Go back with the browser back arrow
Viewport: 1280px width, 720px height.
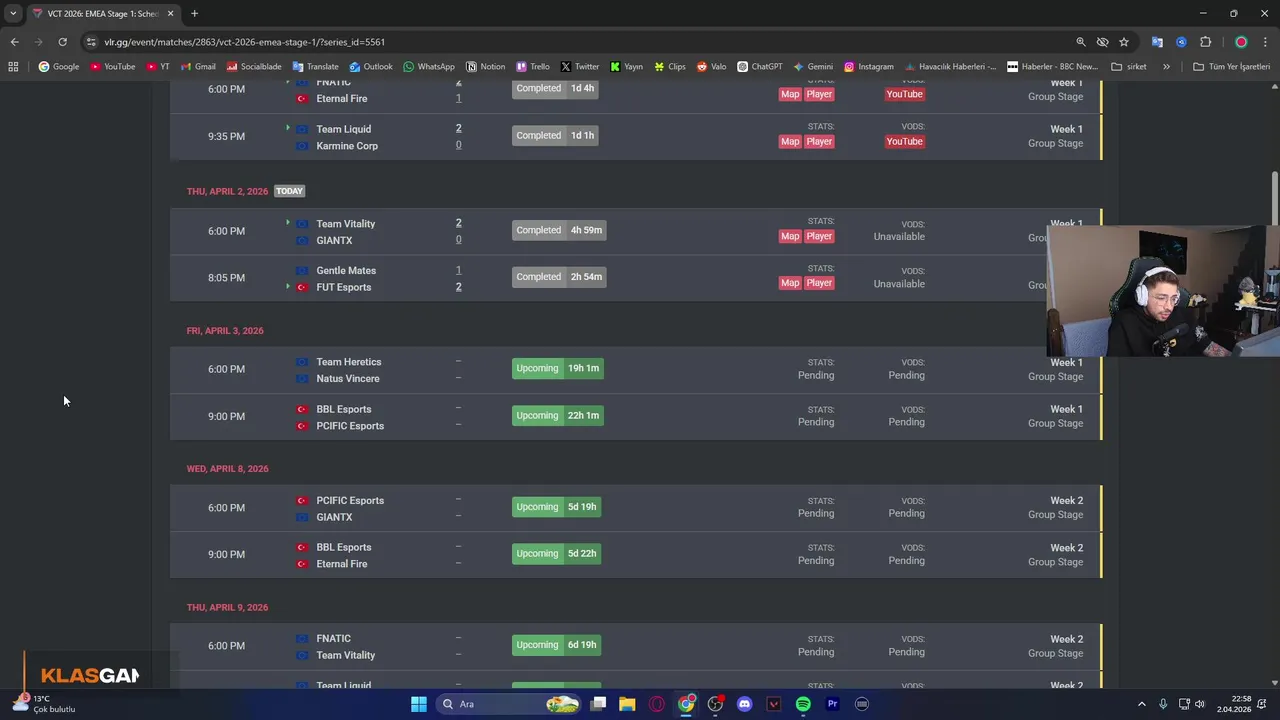14,42
